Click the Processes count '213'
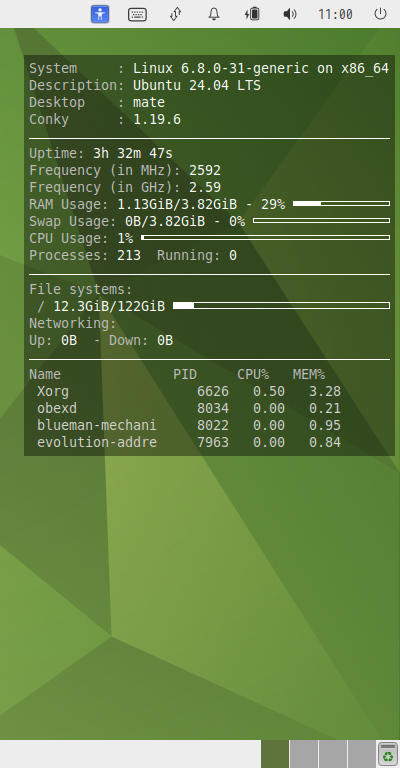 tap(129, 256)
